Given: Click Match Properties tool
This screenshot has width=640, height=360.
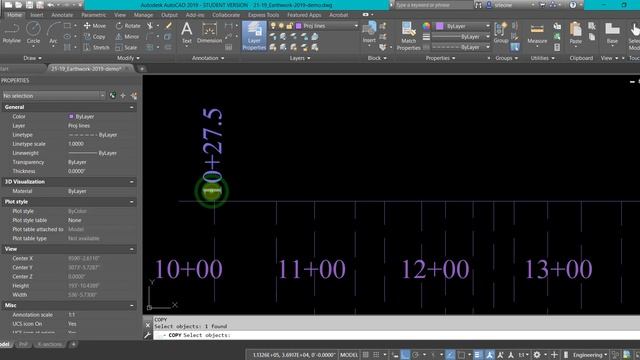Looking at the screenshot, I should [408, 36].
